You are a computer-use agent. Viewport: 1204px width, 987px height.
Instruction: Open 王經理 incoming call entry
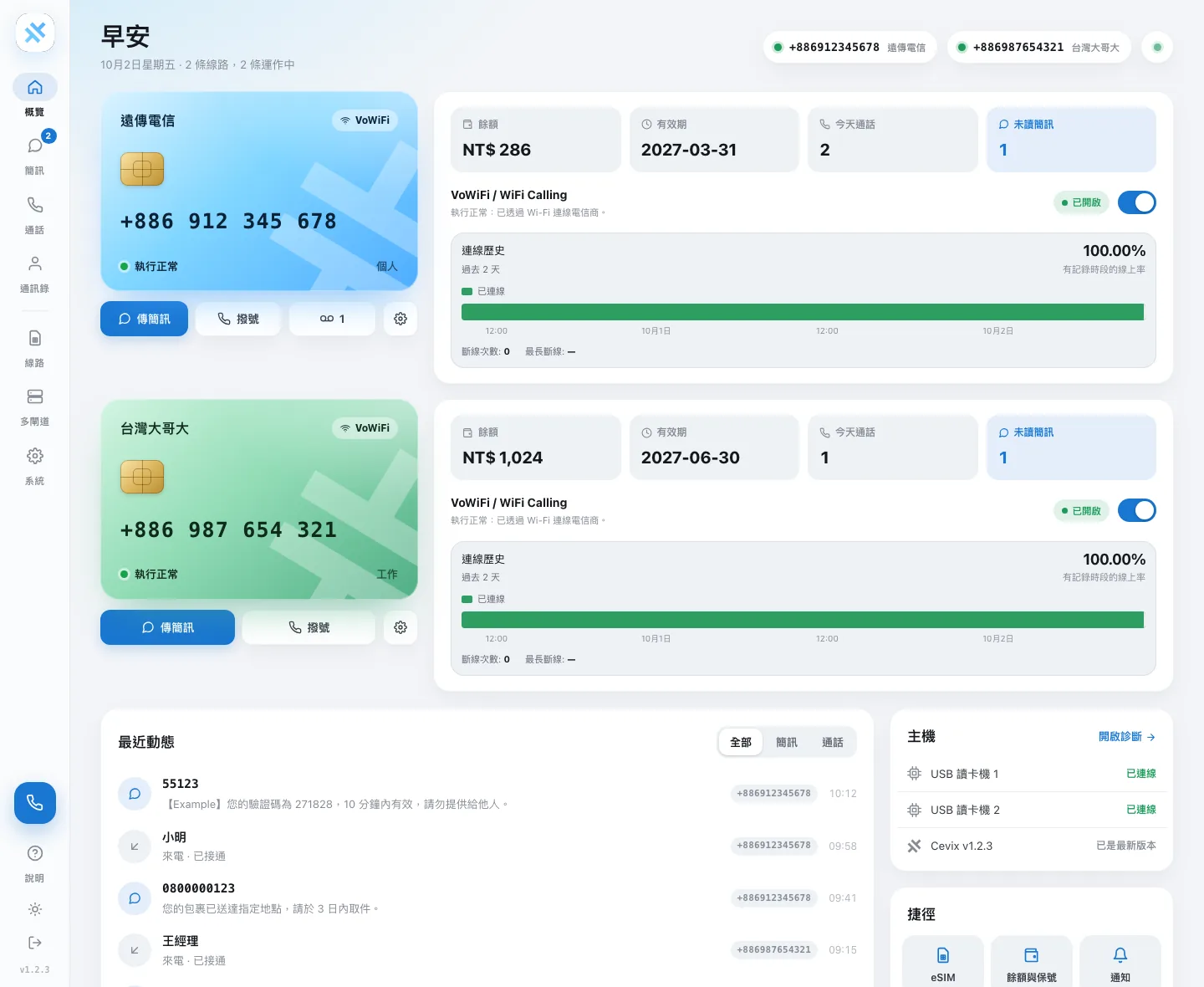click(x=487, y=950)
